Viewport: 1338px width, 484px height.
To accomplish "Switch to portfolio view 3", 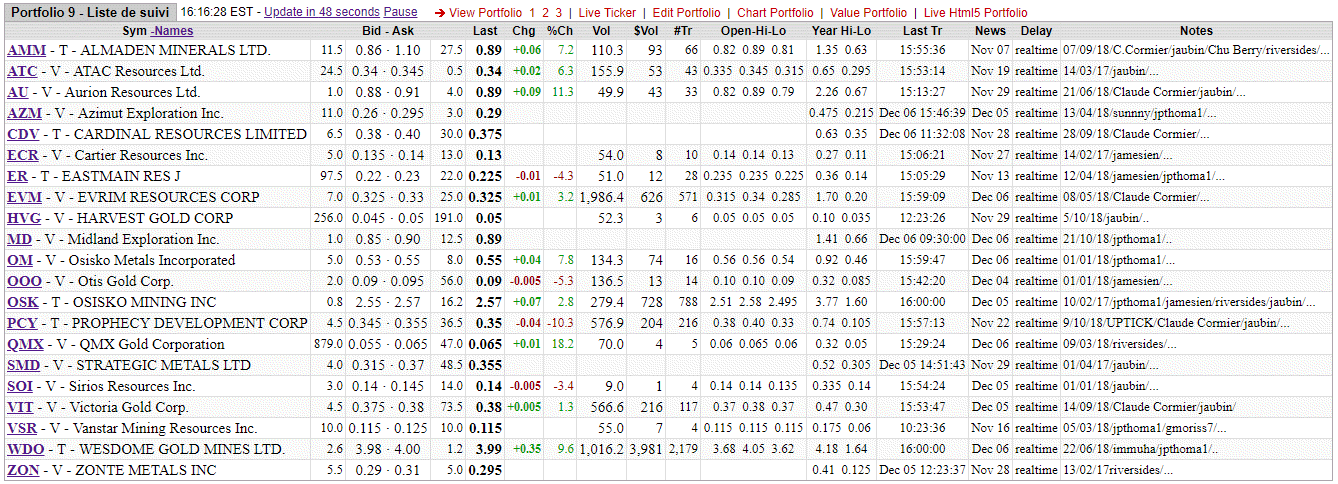I will click(559, 13).
